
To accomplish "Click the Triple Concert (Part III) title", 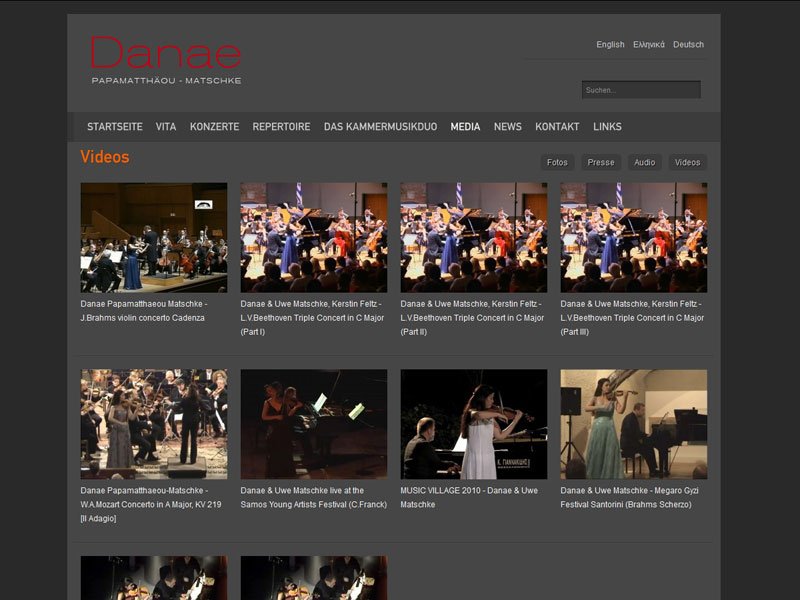I will pyautogui.click(x=632, y=317).
